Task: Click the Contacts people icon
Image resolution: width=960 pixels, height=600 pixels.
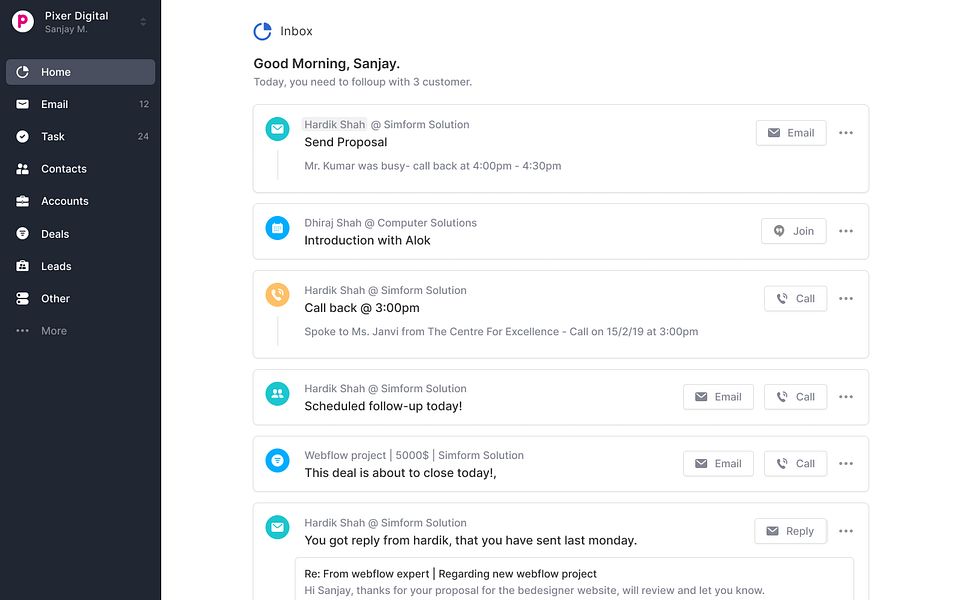Action: point(22,169)
